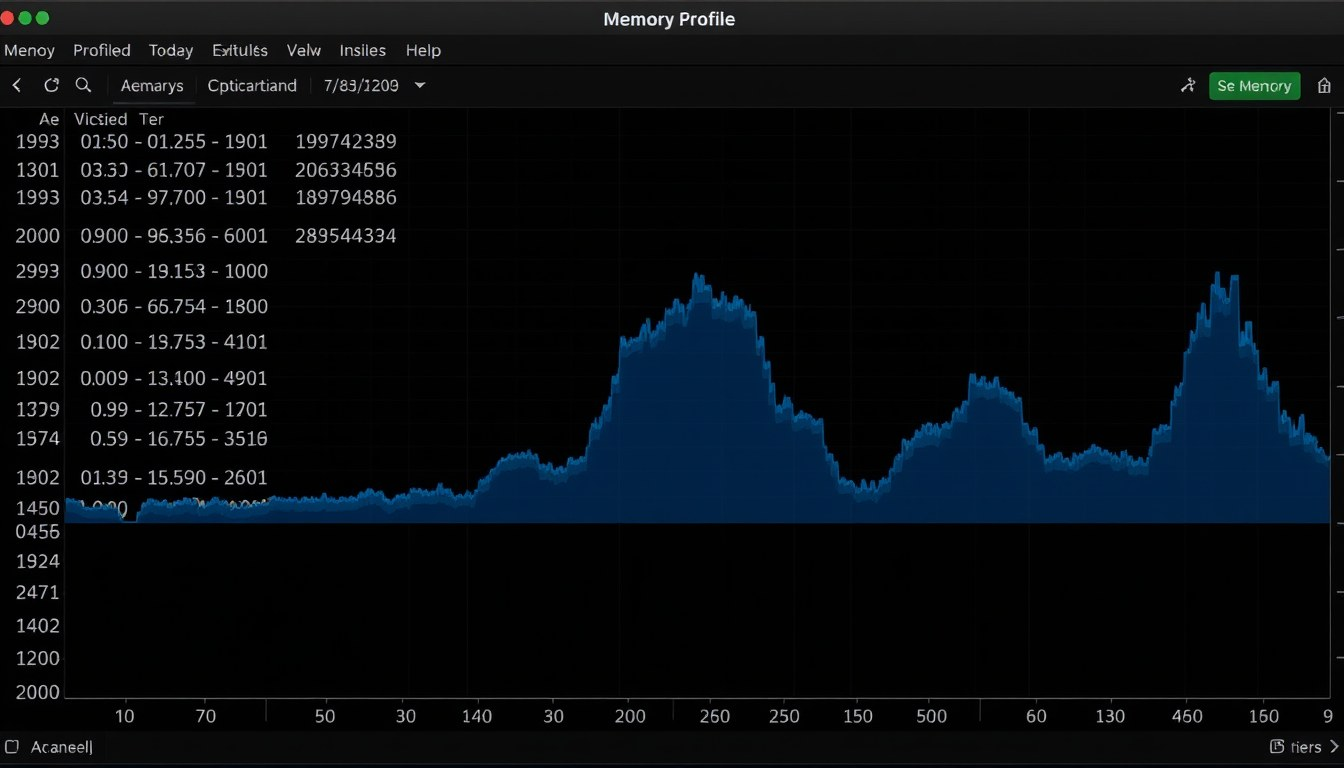
Task: Click the row reading 0.009 - 13.400 - 4901
Action: tap(142, 378)
